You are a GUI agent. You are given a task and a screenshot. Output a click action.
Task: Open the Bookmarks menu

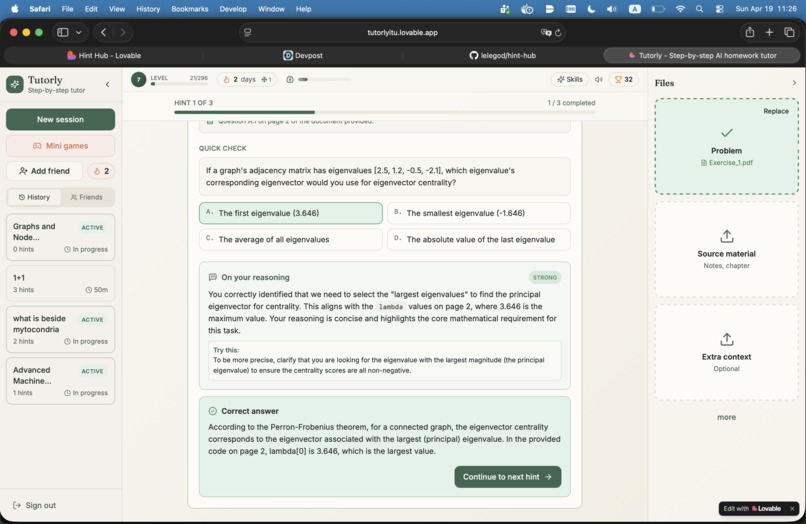coord(190,9)
